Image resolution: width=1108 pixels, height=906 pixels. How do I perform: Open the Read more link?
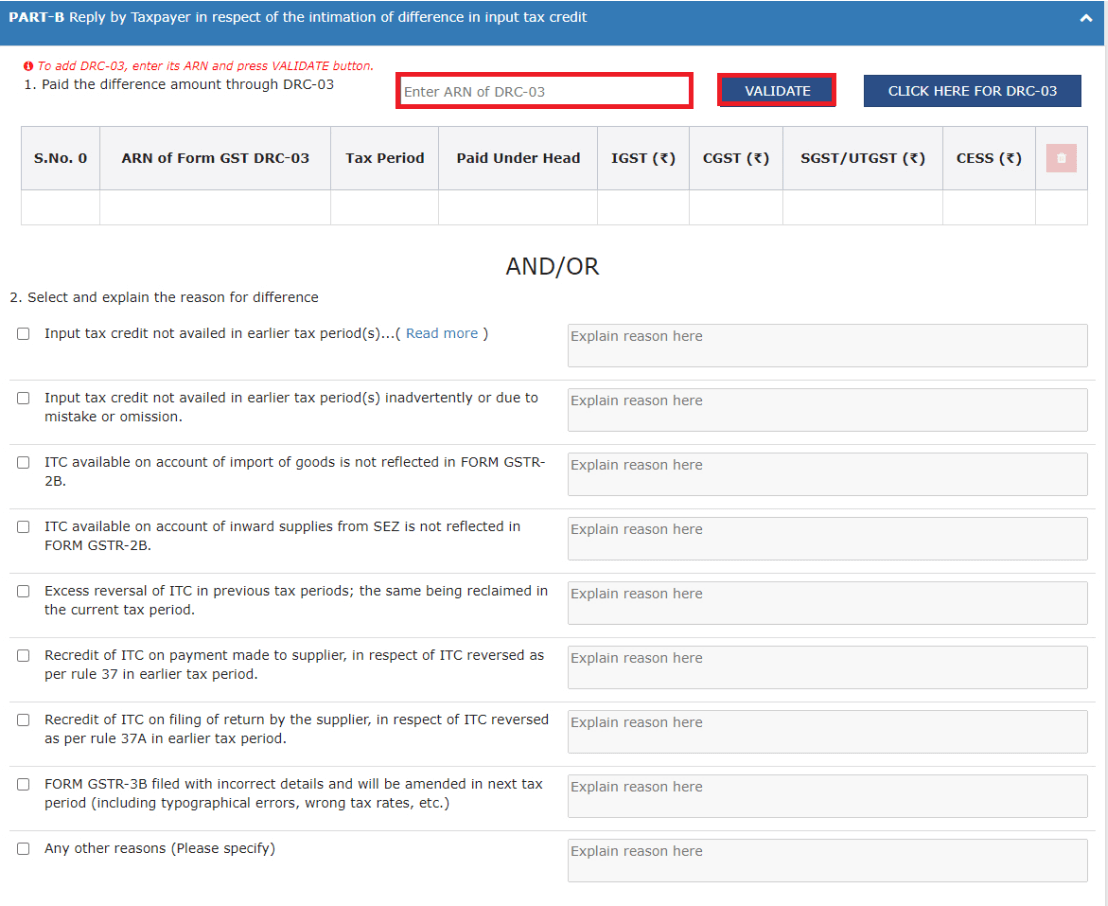[442, 333]
